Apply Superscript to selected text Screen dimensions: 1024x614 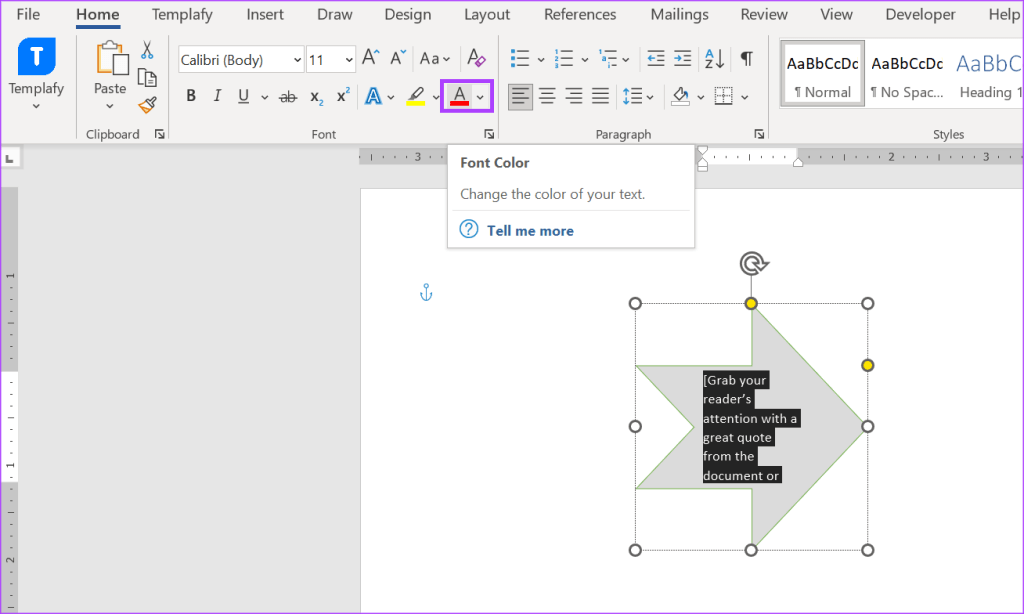click(342, 96)
